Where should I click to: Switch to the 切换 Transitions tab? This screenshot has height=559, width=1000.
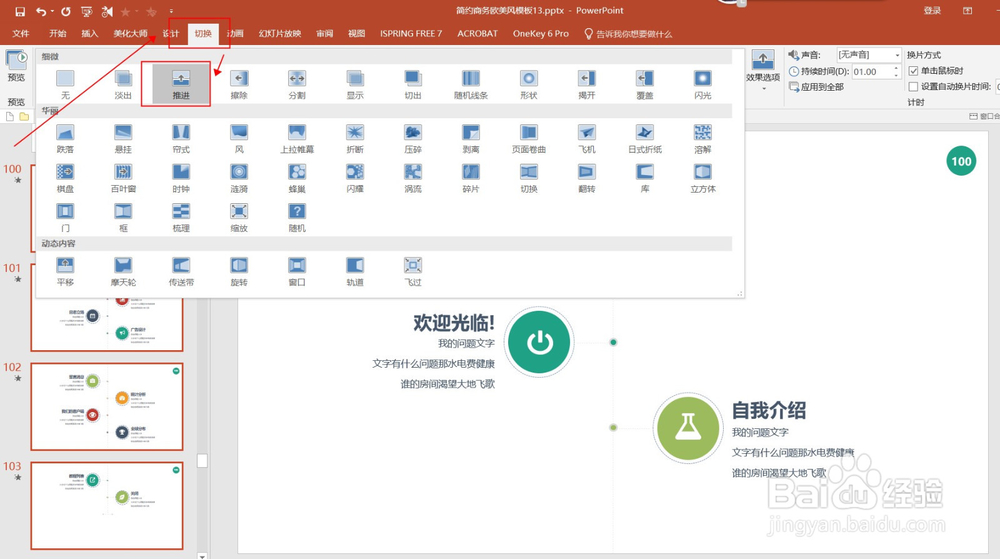(x=203, y=34)
